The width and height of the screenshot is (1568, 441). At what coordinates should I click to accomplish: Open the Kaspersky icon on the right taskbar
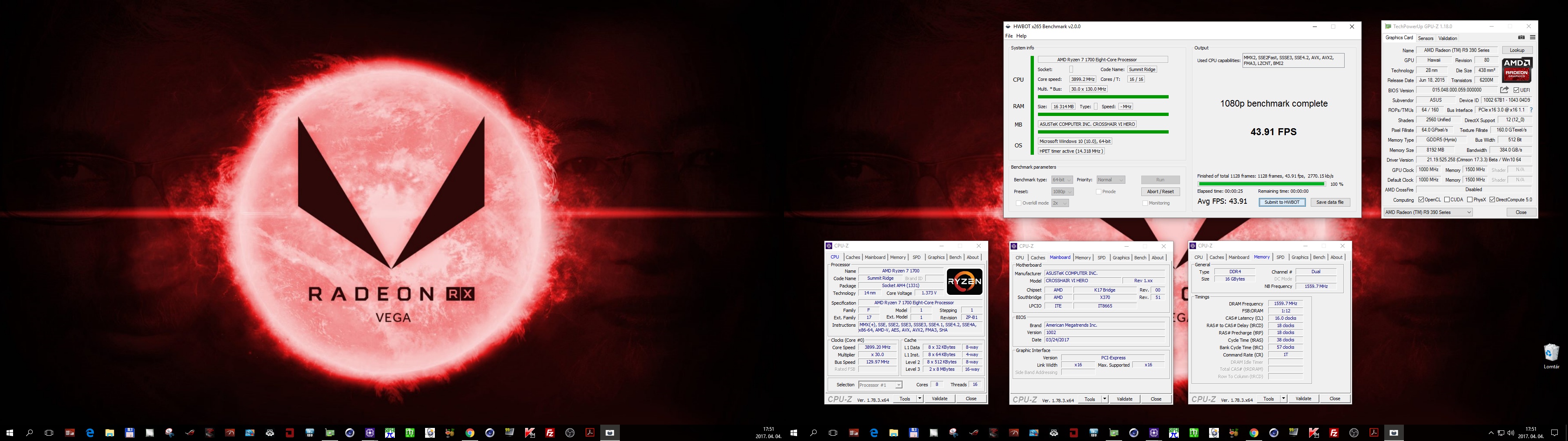pyautogui.click(x=1314, y=432)
